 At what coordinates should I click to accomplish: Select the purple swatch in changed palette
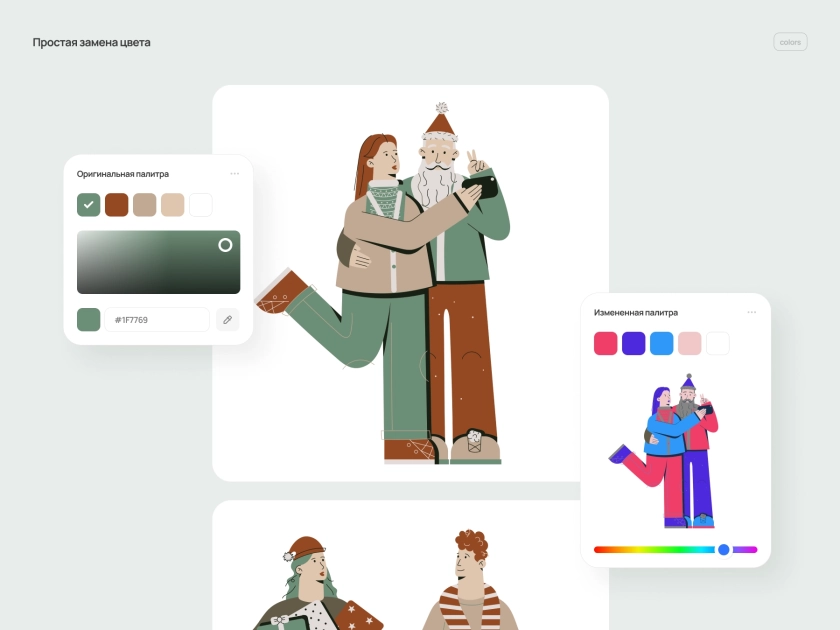(x=634, y=343)
